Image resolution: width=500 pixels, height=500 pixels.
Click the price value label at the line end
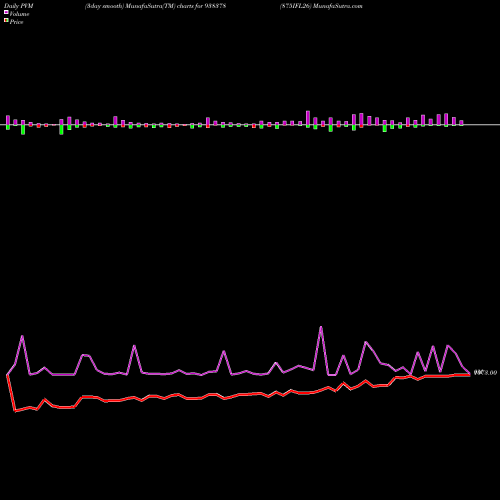pyautogui.click(x=485, y=372)
